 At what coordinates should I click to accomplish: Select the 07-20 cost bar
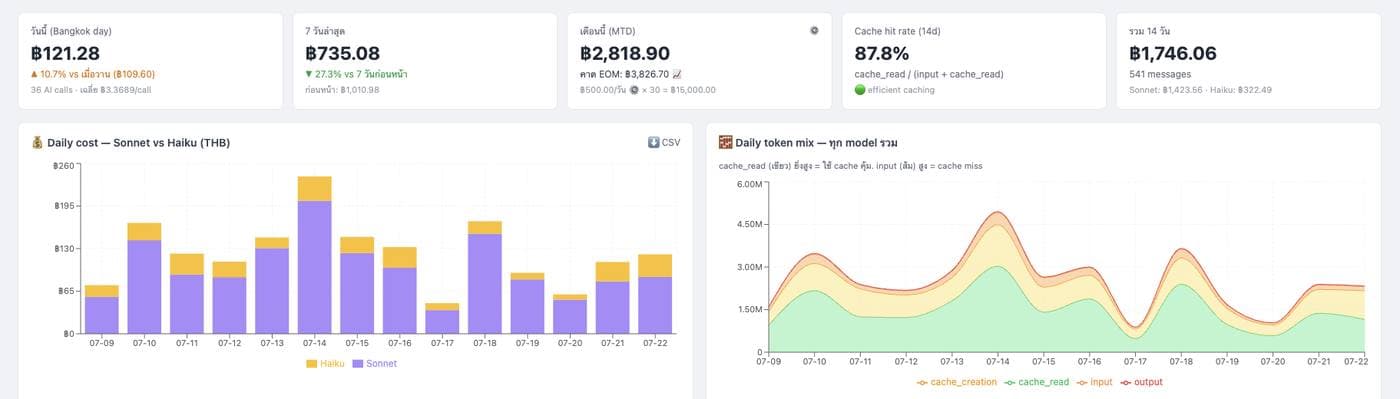tap(570, 314)
